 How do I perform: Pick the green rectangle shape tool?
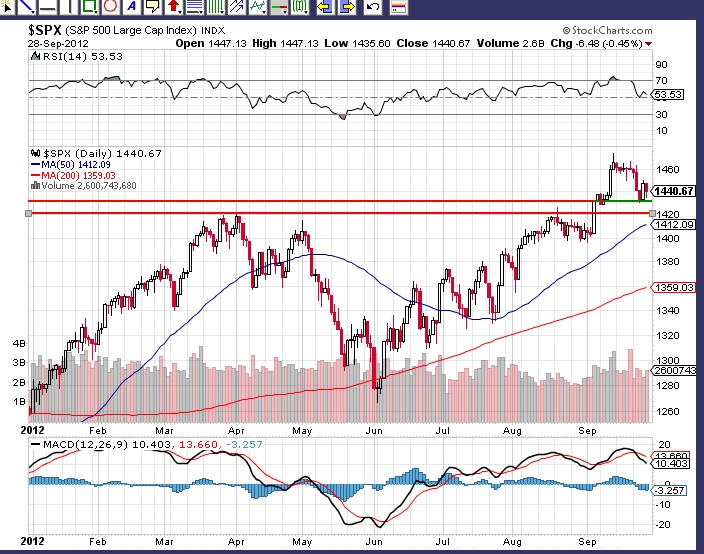click(89, 7)
